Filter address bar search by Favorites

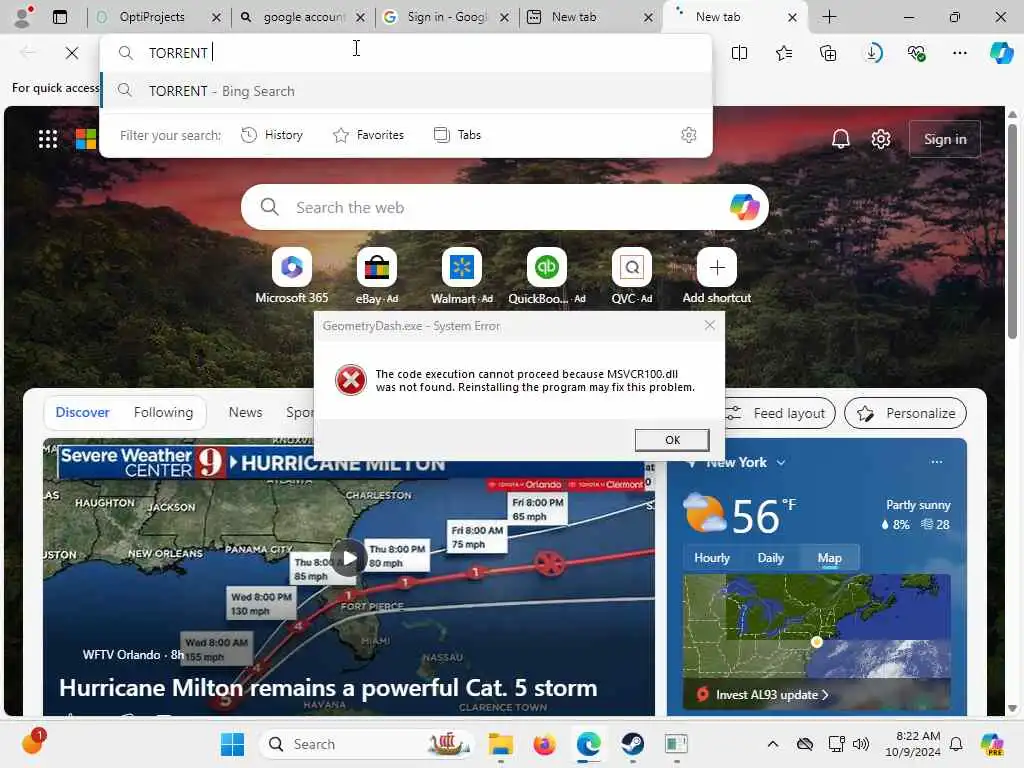pyautogui.click(x=369, y=135)
